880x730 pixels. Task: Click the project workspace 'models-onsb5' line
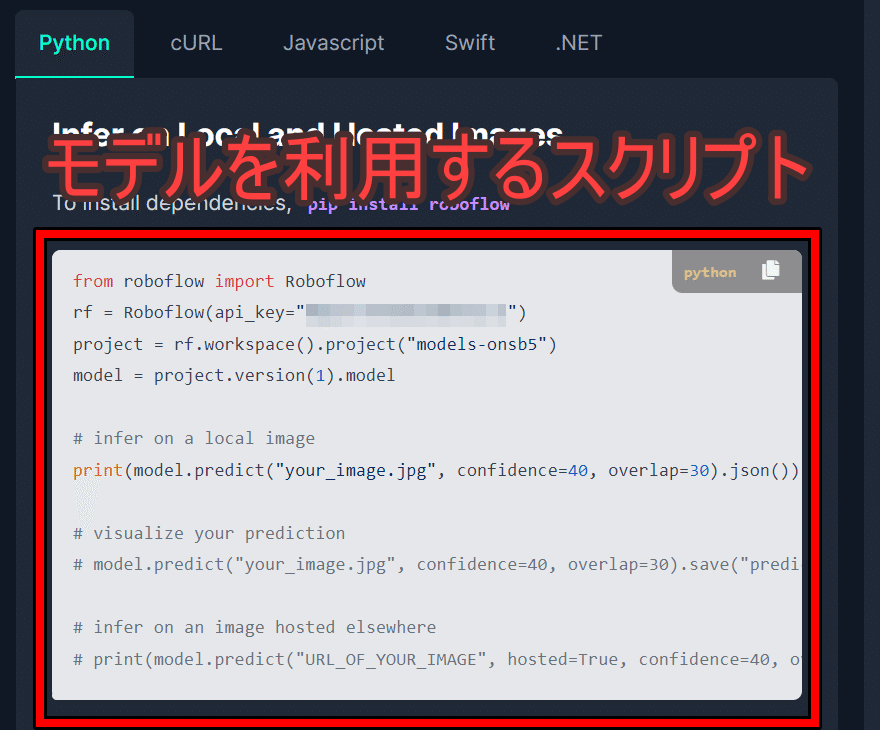pos(315,345)
